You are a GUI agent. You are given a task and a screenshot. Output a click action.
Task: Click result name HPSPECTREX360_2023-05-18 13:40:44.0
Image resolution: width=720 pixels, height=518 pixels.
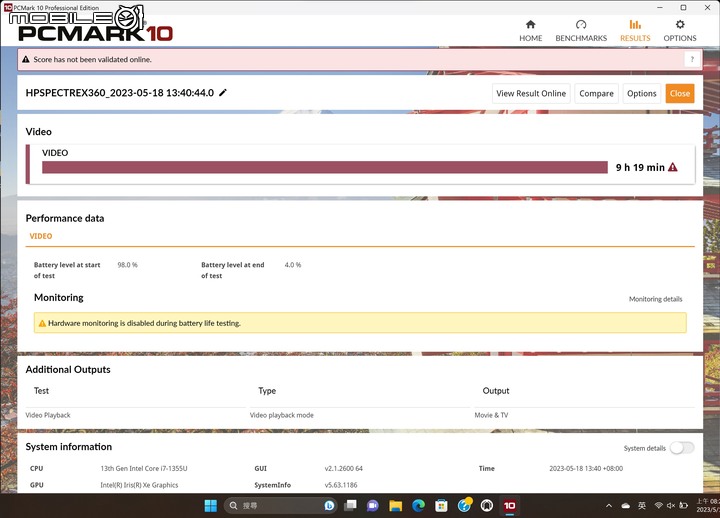[x=120, y=93]
